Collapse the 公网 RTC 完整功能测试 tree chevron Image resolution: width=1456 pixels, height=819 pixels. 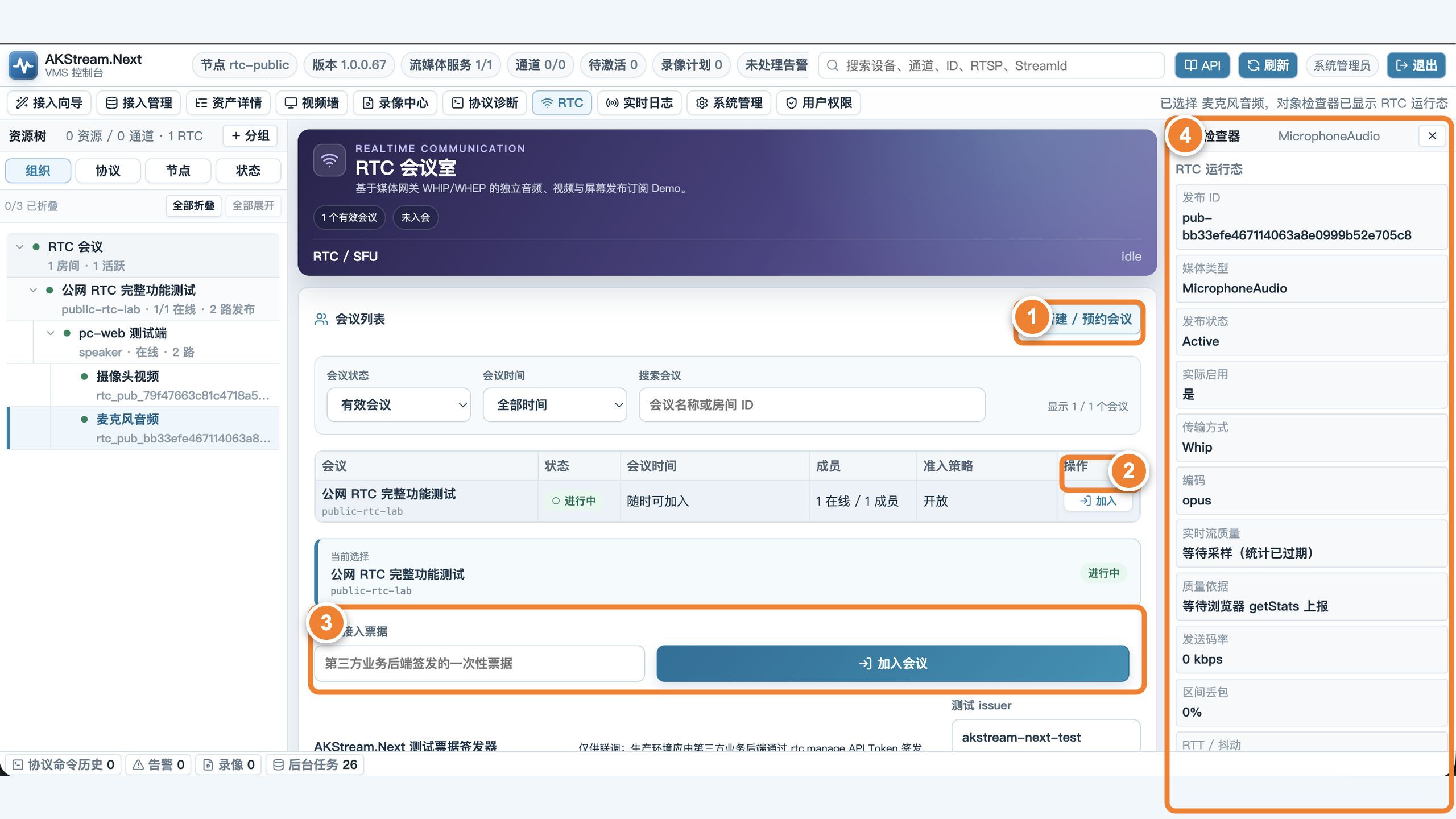[34, 290]
